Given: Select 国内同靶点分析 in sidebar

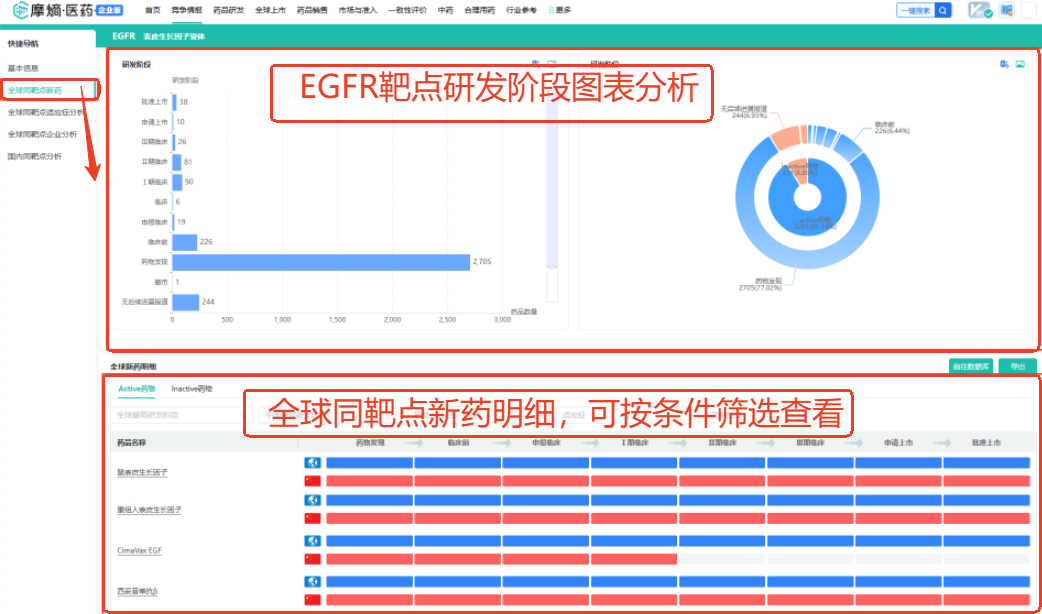Looking at the screenshot, I should 35,156.
